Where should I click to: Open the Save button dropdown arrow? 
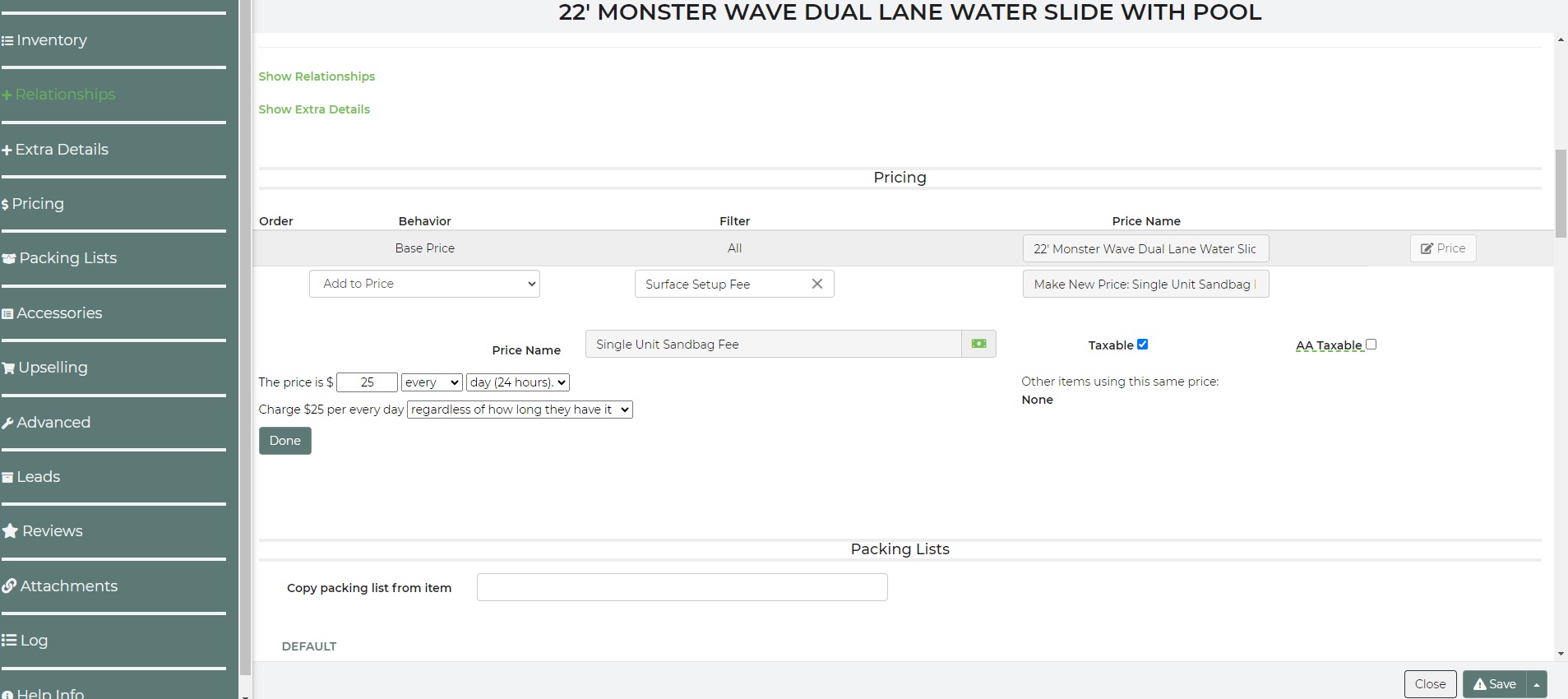tap(1536, 684)
